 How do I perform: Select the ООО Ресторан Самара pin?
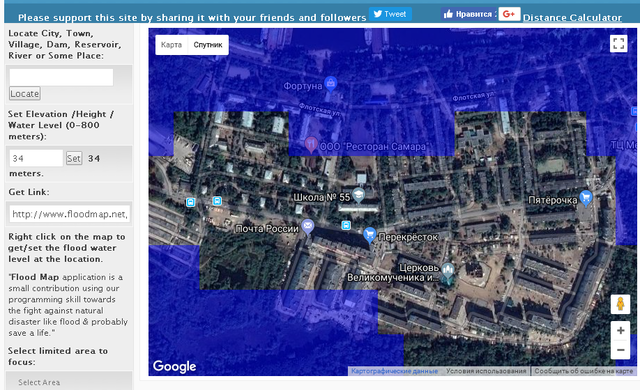click(x=311, y=144)
